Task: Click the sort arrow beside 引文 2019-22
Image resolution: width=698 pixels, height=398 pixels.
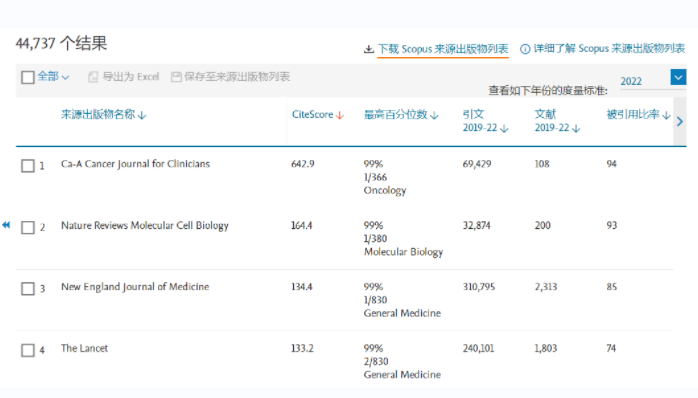Action: pos(504,129)
